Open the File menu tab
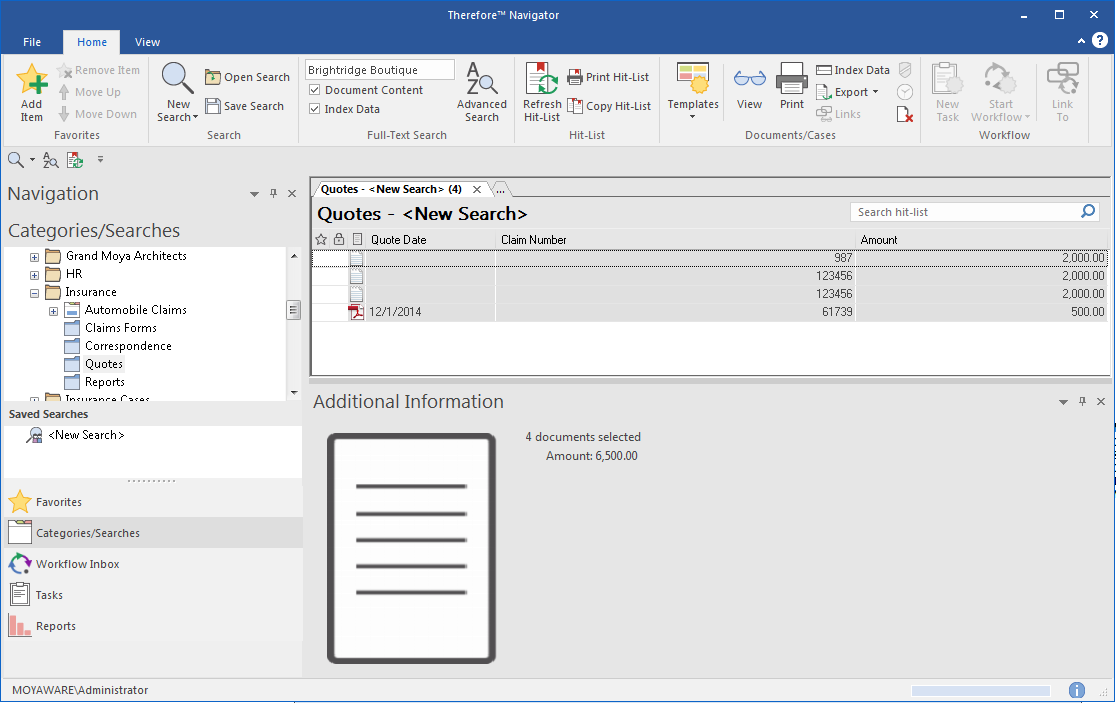 click(32, 42)
